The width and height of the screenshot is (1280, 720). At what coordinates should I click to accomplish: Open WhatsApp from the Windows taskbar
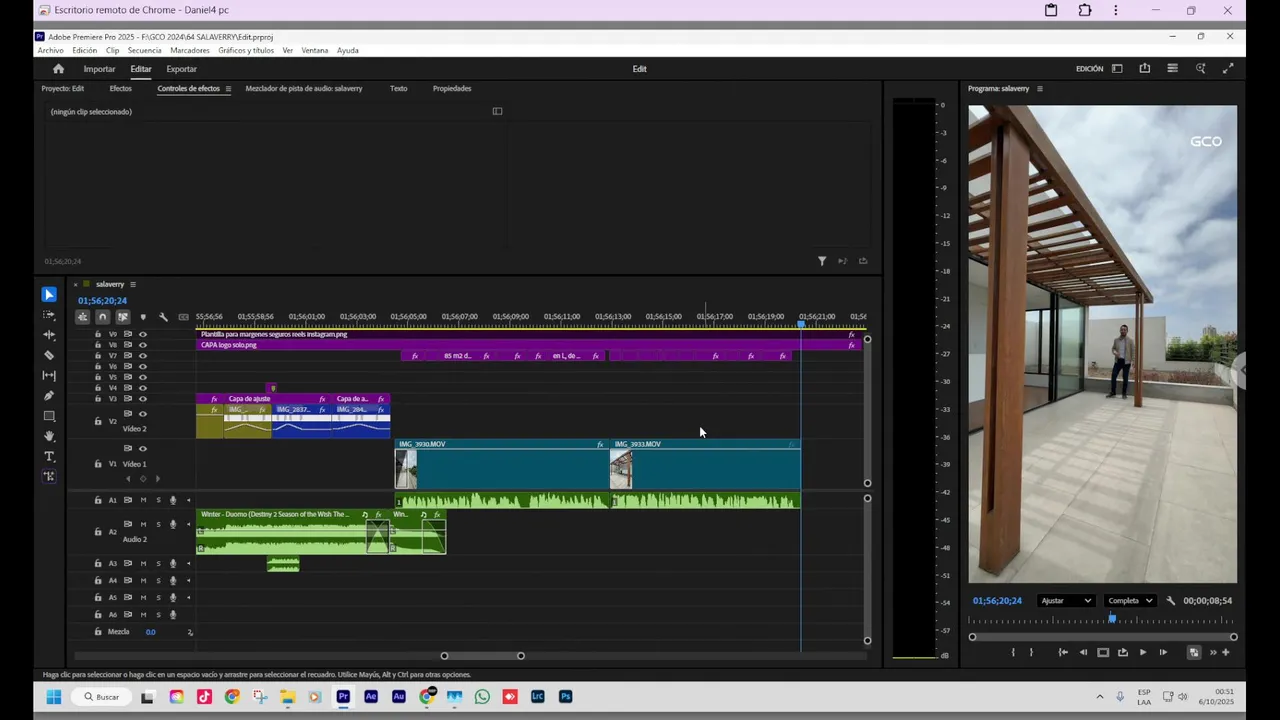(482, 697)
